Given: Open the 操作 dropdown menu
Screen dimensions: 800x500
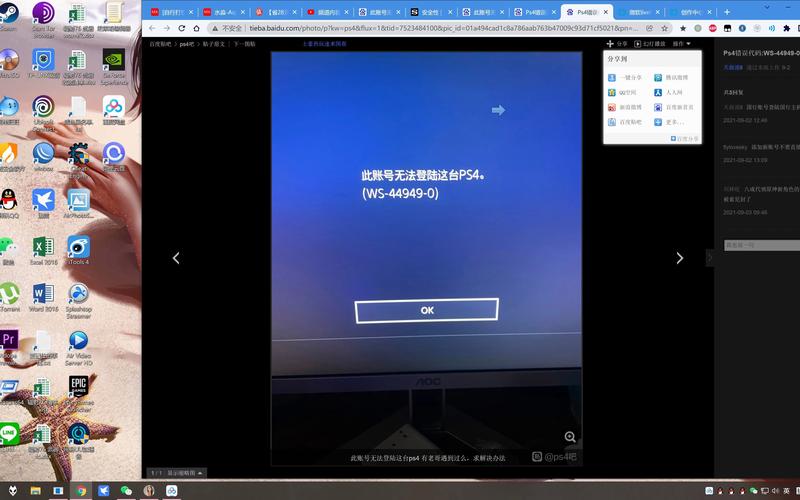Looking at the screenshot, I should 681,44.
